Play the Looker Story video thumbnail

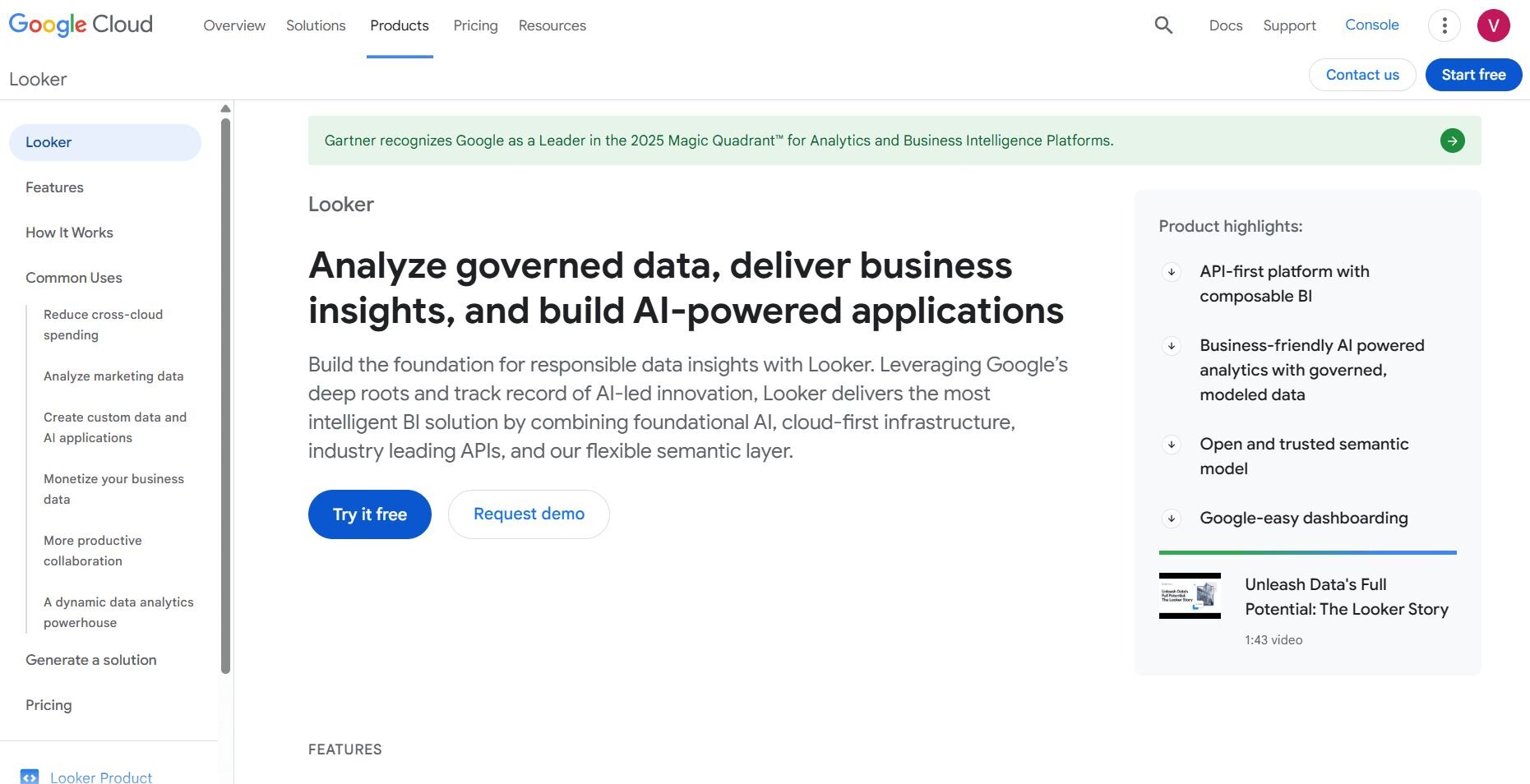pos(1190,596)
